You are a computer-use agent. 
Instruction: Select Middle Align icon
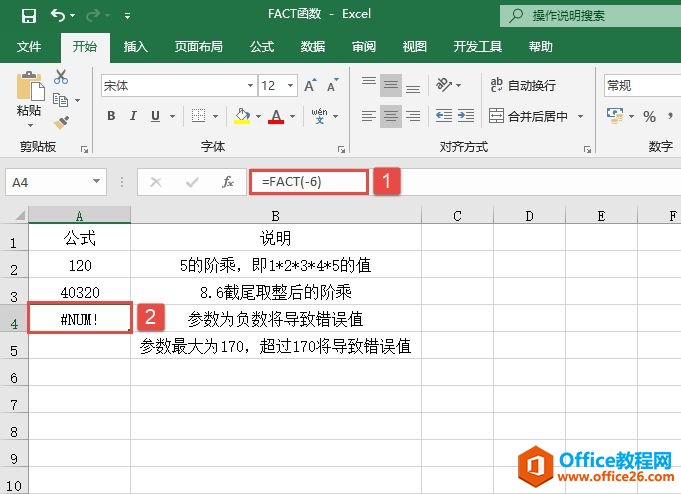(391, 85)
